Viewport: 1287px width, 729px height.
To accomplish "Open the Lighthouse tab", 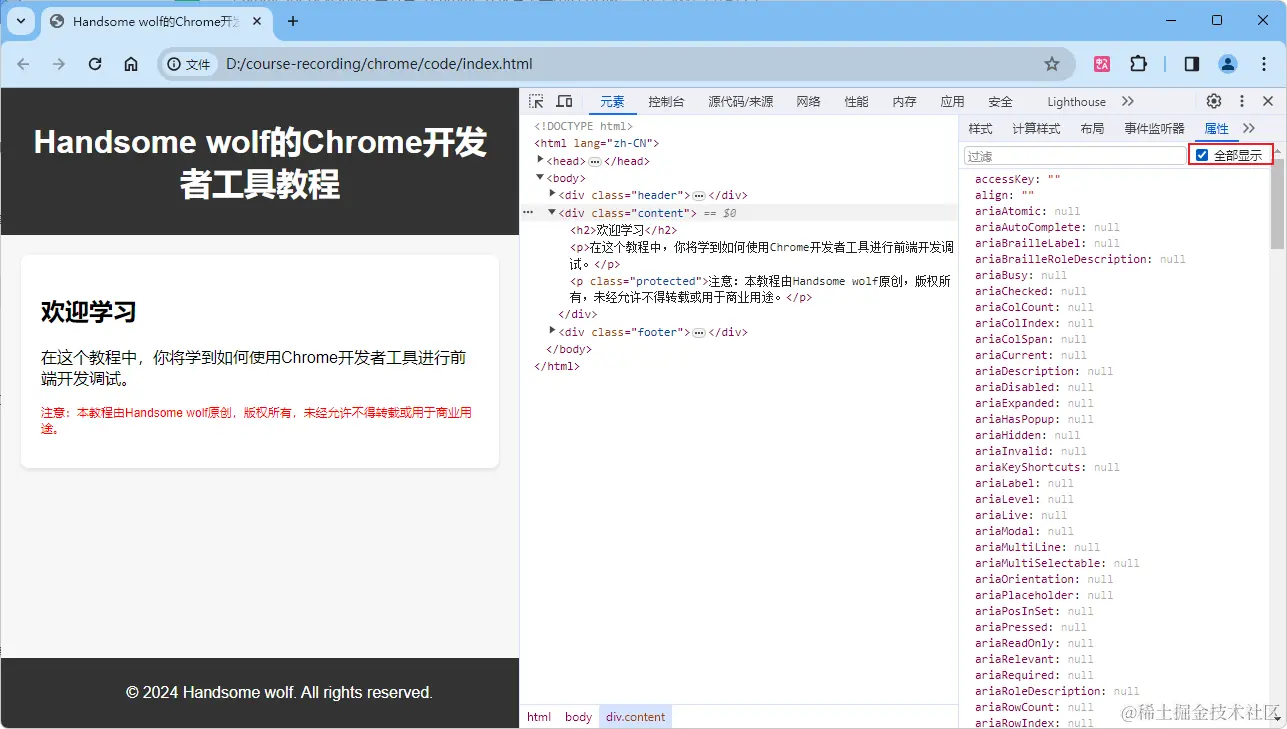I will coord(1076,102).
